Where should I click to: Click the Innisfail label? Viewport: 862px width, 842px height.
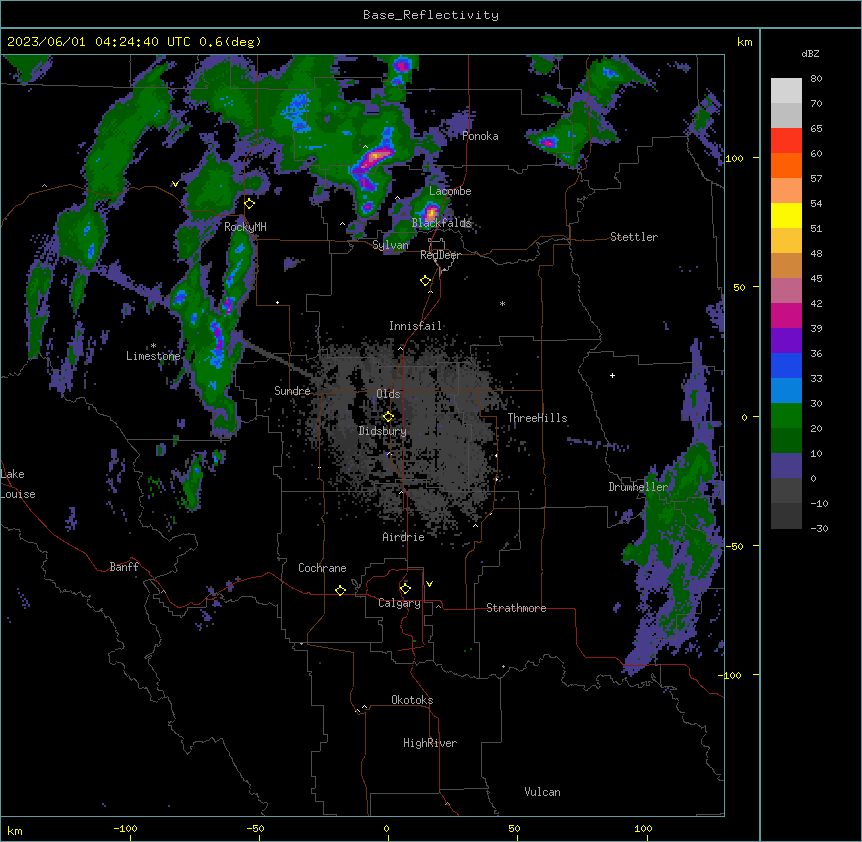(415, 326)
